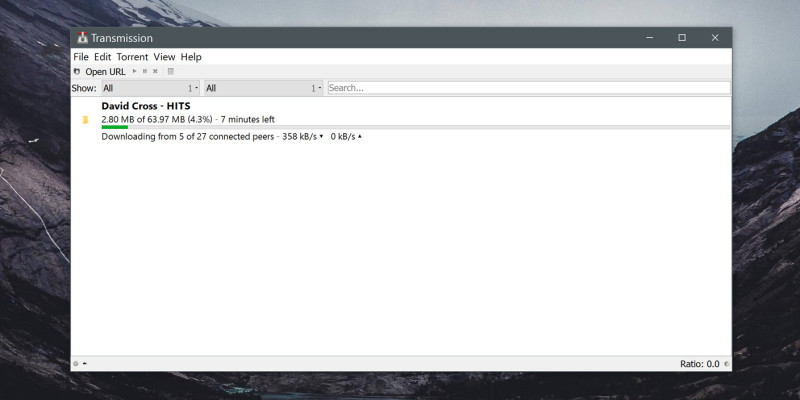Click the options gear icon in status bar
This screenshot has height=400, width=800.
pyautogui.click(x=75, y=364)
